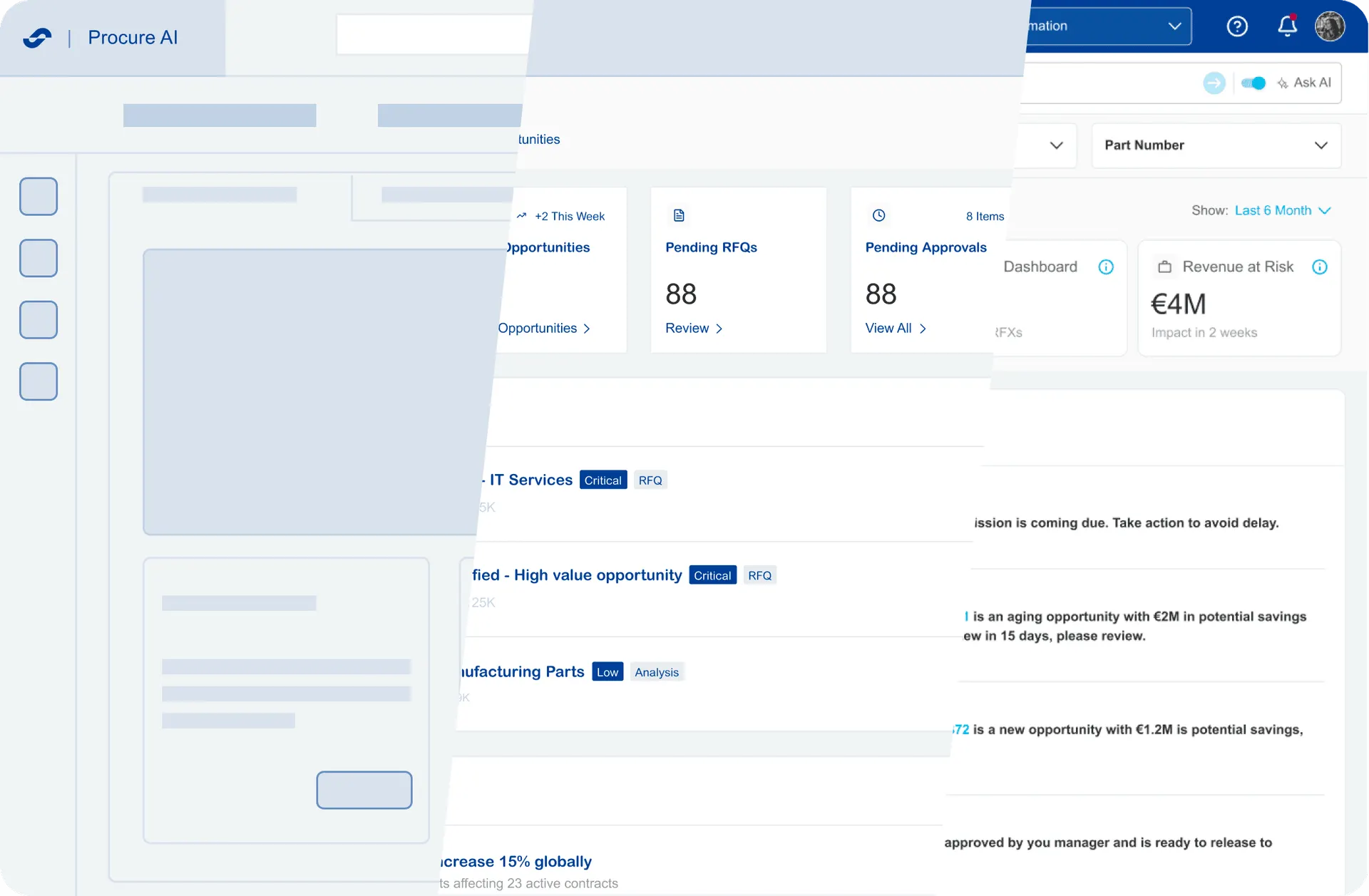Click the 8 Items label
The height and width of the screenshot is (896, 1369).
coord(985,216)
